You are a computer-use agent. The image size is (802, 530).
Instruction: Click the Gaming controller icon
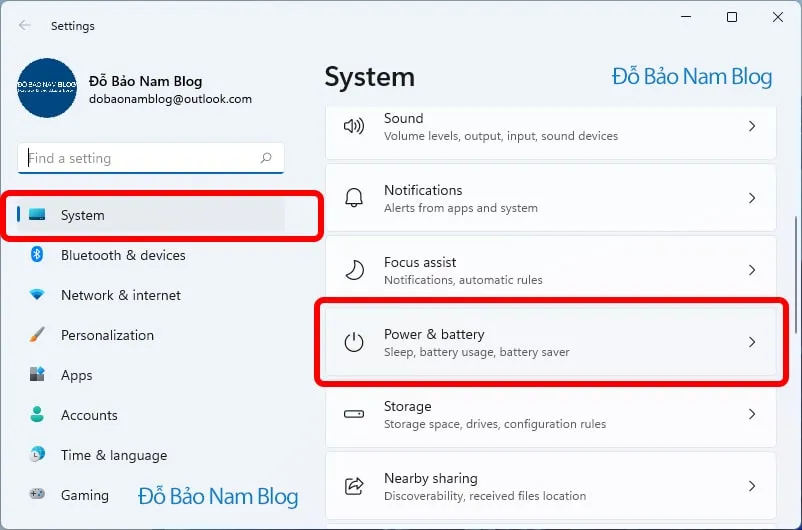(x=37, y=494)
